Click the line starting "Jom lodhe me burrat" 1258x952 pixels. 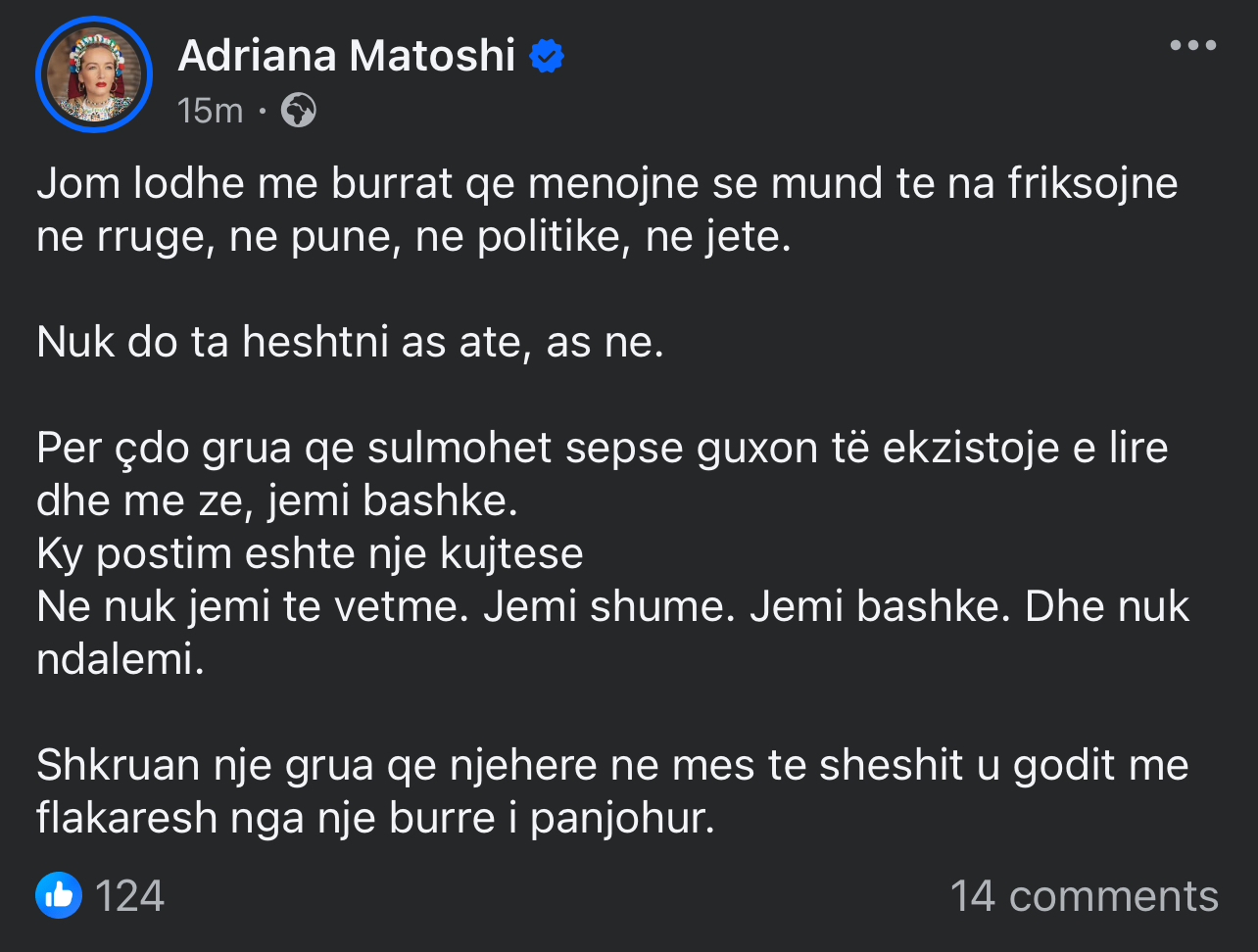(x=607, y=184)
